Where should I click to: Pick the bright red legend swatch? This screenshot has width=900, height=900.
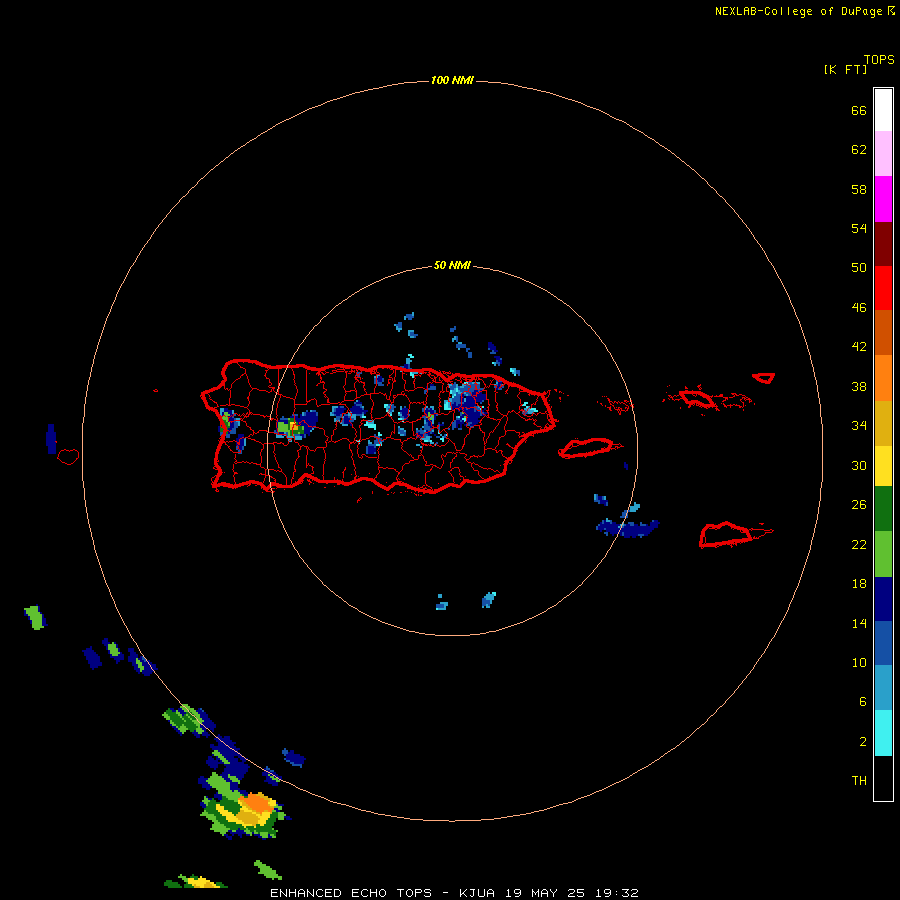point(883,288)
